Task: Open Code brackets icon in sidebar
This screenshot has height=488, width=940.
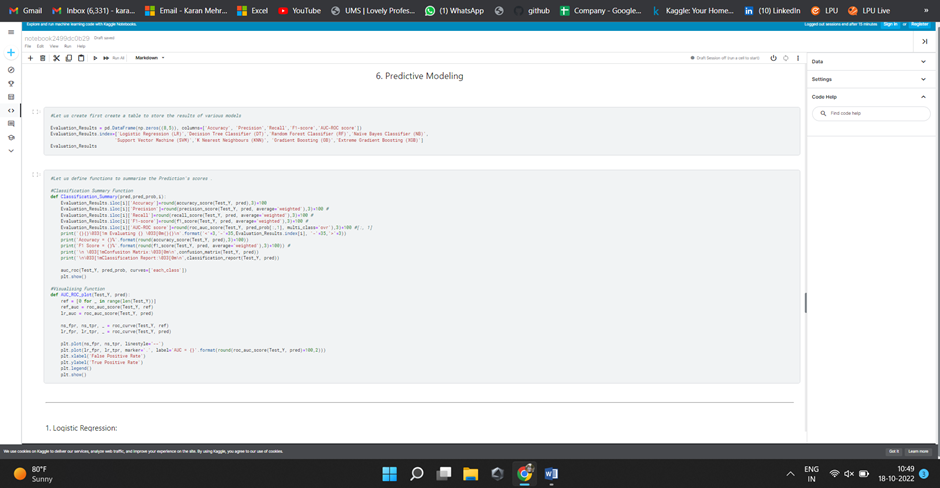Action: [11, 110]
